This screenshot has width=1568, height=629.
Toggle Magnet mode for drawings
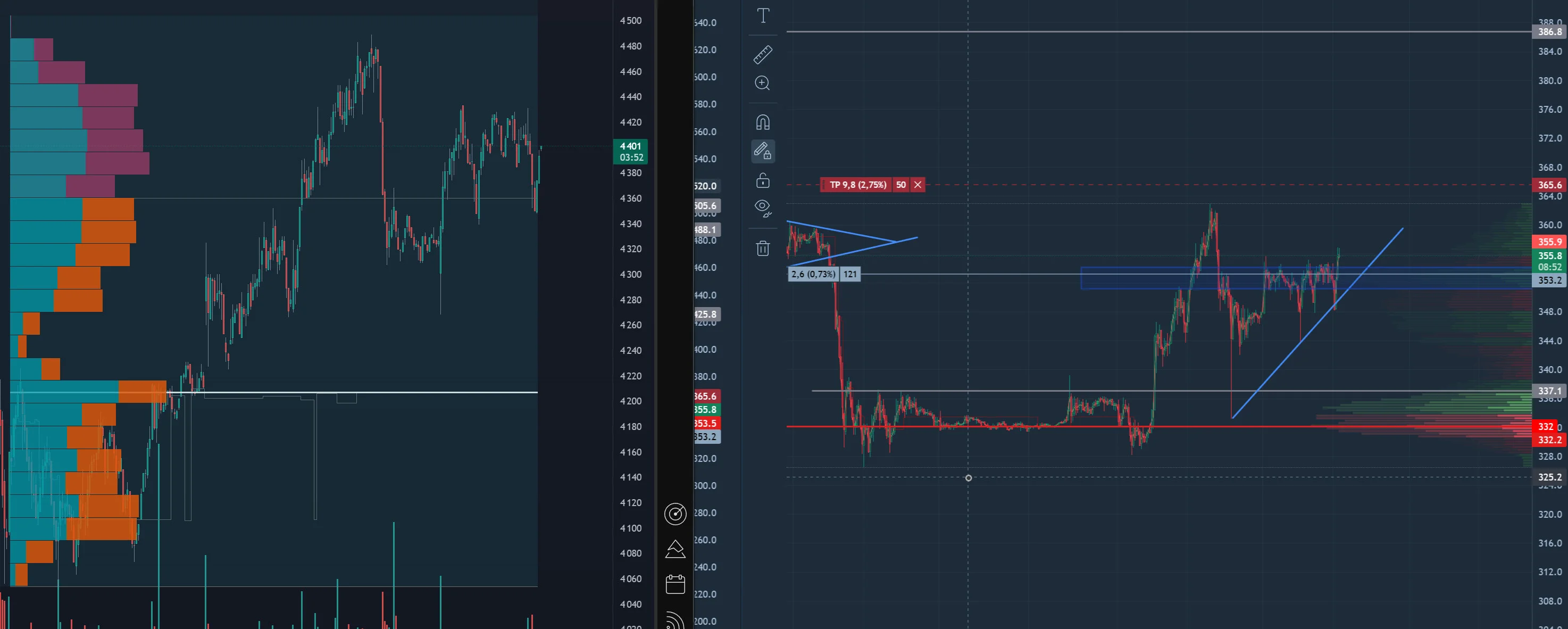763,122
